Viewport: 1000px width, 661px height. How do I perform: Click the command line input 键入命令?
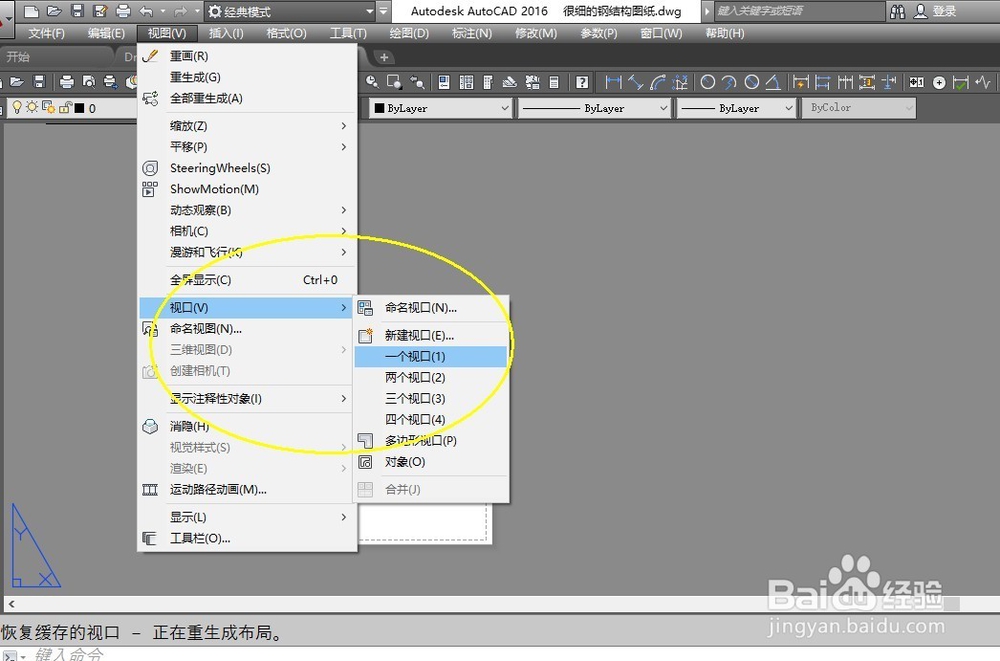coord(69,654)
